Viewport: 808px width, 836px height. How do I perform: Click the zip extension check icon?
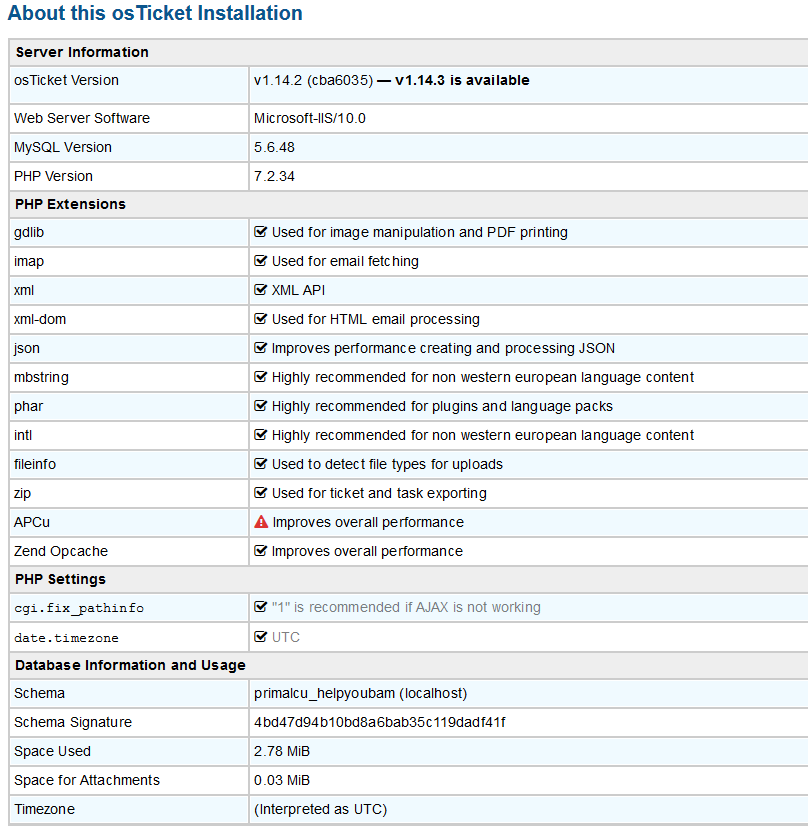[261, 493]
